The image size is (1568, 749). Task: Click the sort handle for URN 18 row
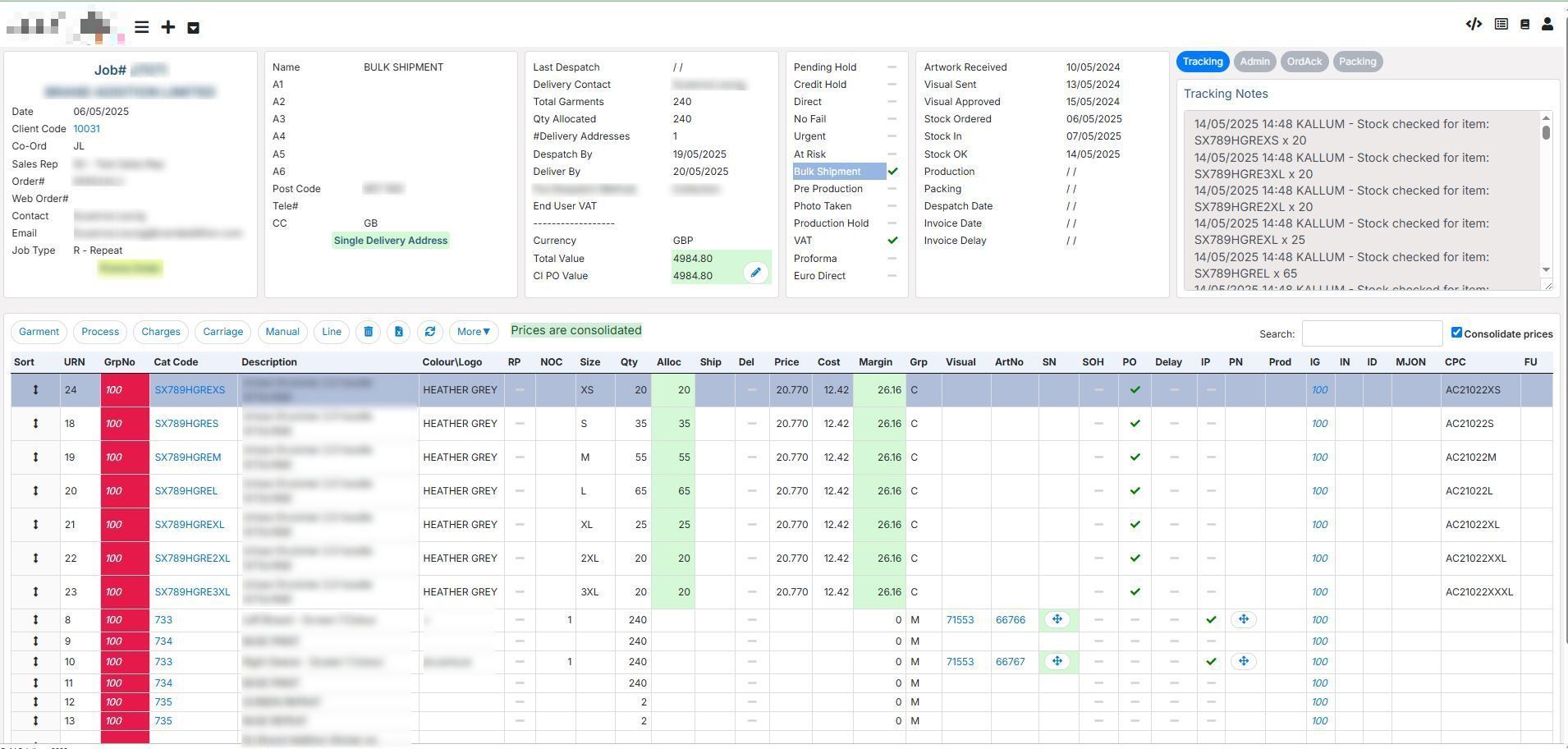click(x=35, y=424)
